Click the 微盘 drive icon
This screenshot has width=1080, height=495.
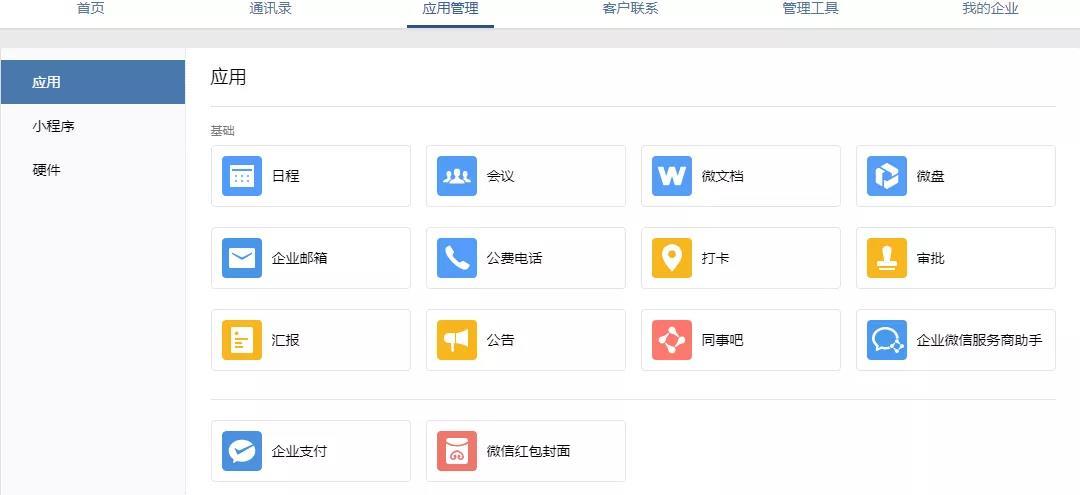click(x=886, y=176)
